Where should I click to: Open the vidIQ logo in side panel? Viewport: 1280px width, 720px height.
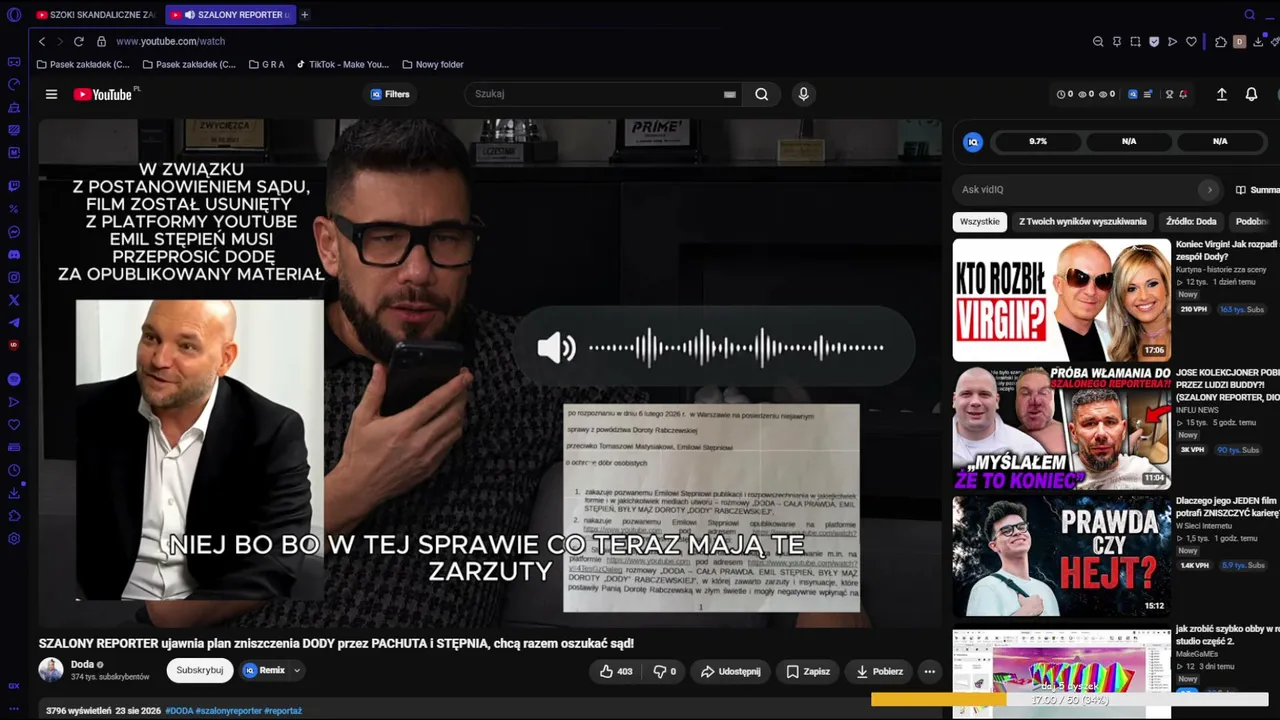tap(972, 142)
